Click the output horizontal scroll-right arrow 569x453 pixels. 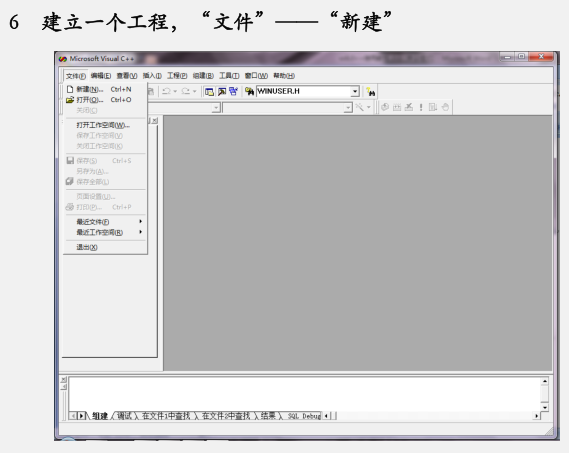tap(536, 416)
